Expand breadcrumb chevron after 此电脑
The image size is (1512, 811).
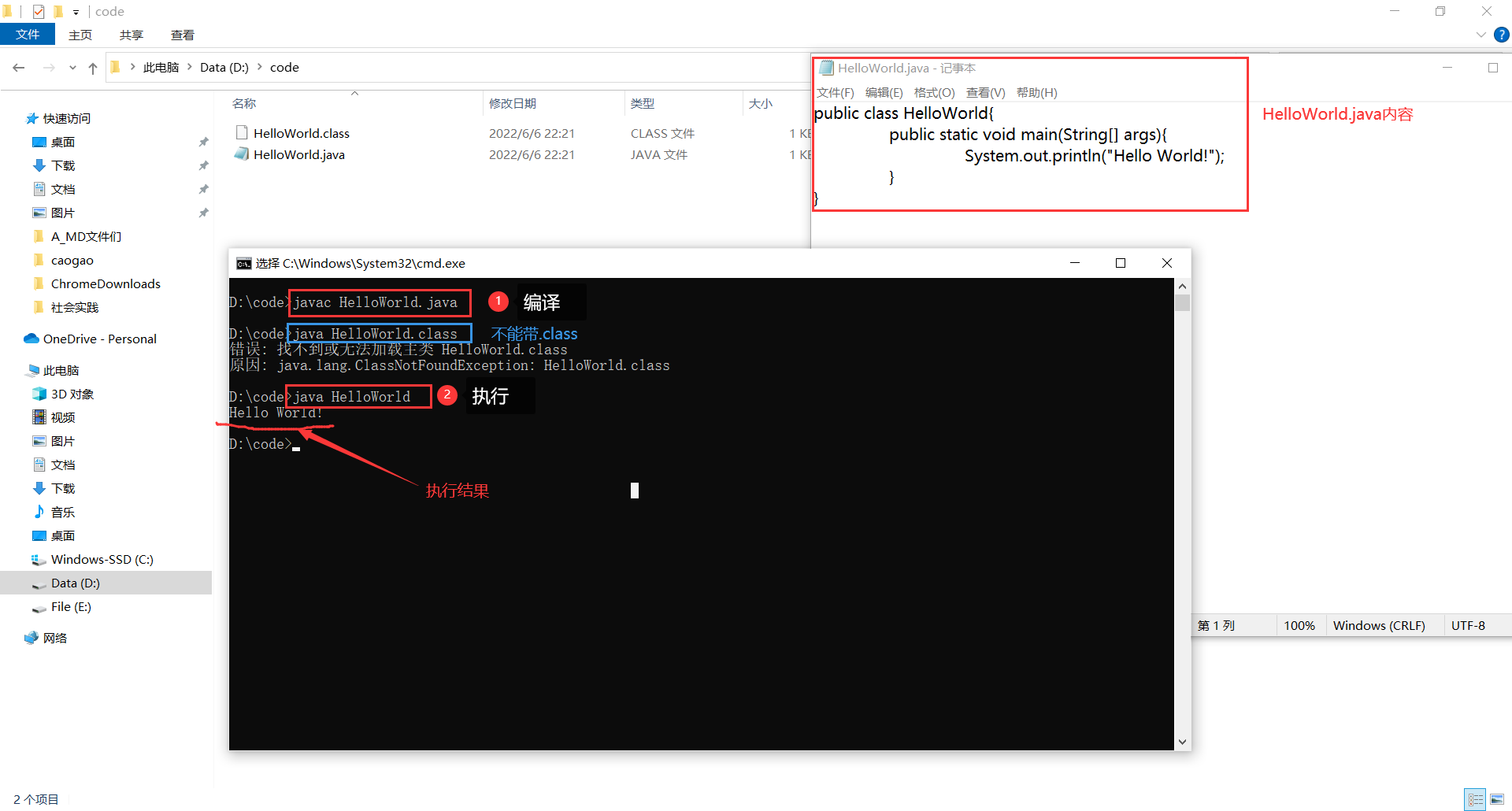tap(190, 67)
